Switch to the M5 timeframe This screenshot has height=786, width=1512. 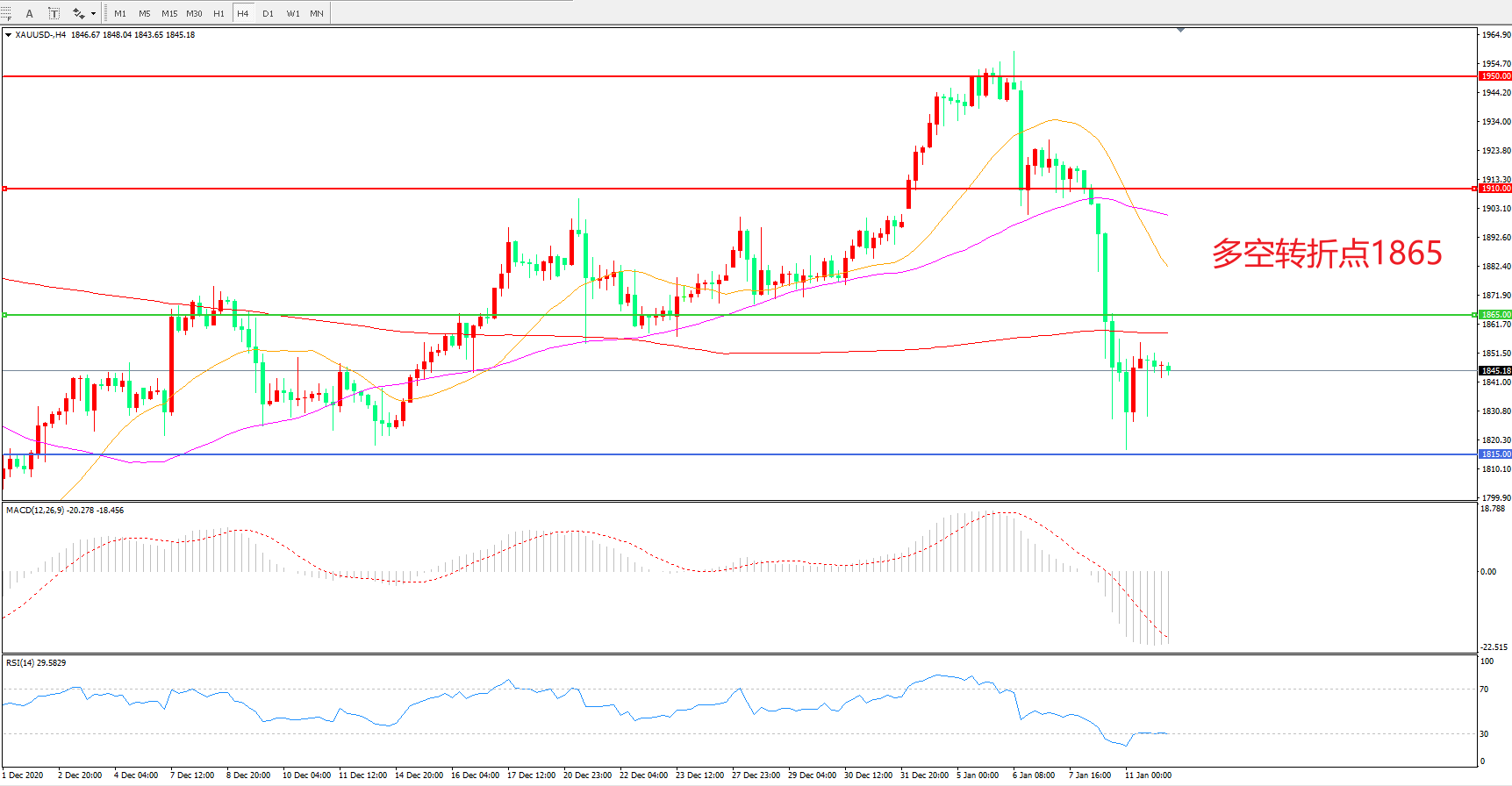145,13
